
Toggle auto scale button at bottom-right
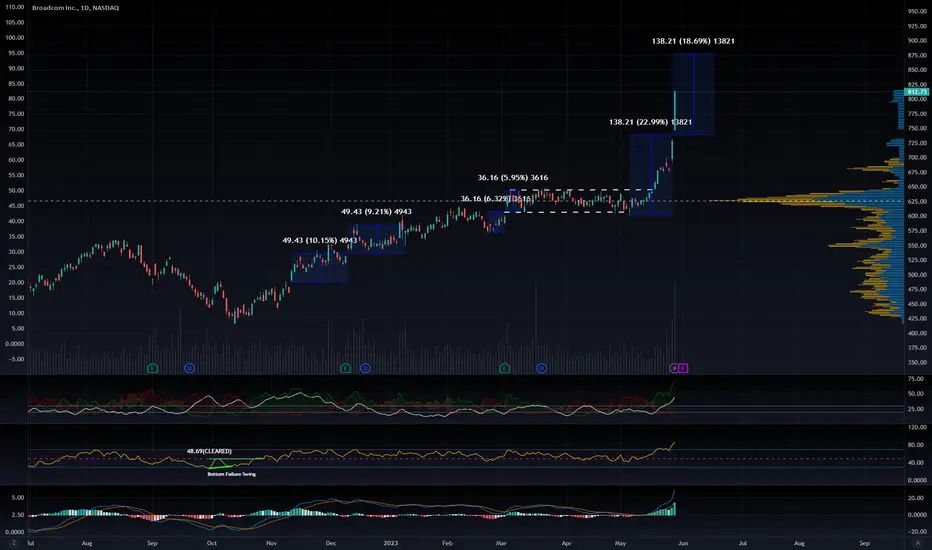[918, 543]
